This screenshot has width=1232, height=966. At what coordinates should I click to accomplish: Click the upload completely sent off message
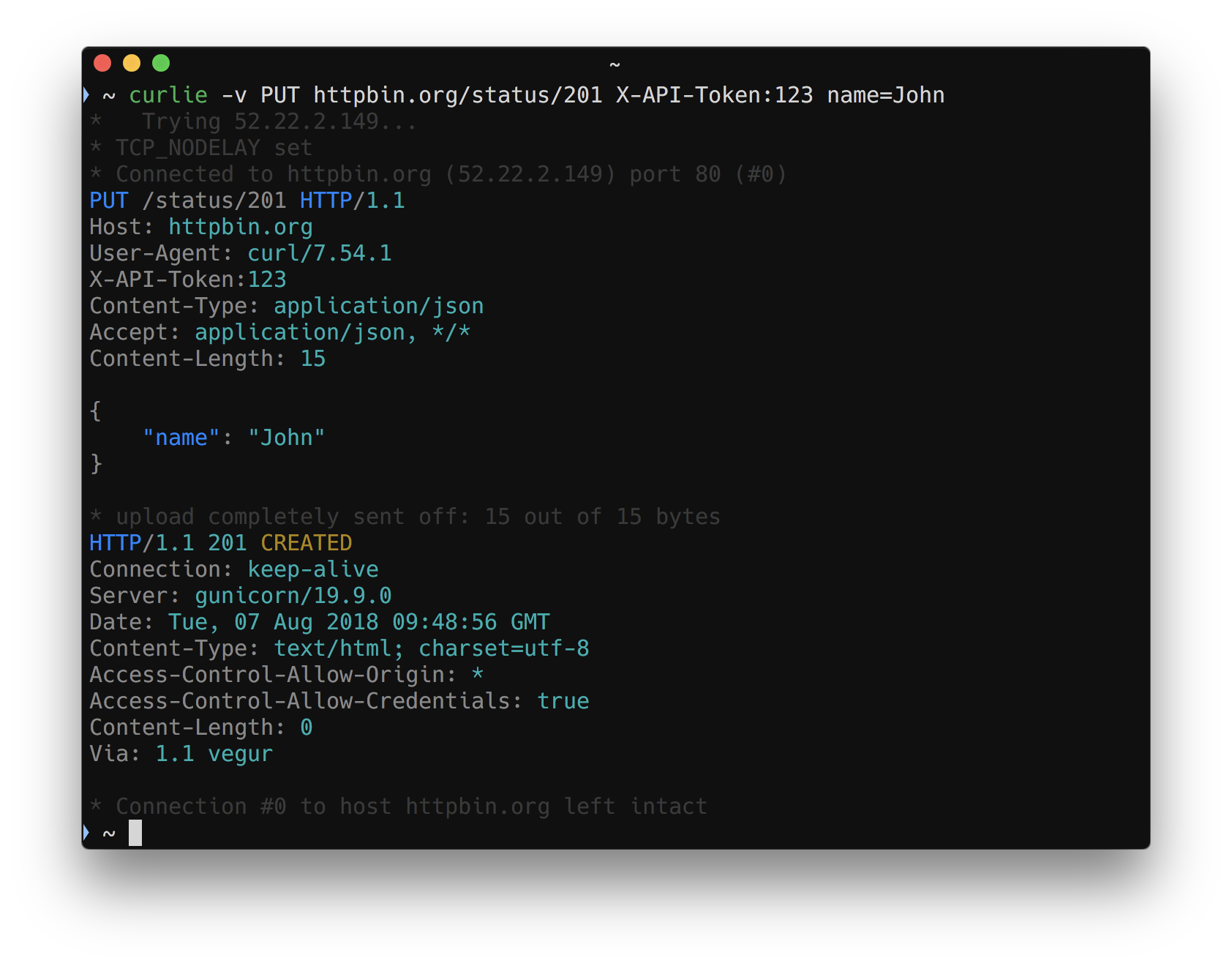(x=404, y=516)
